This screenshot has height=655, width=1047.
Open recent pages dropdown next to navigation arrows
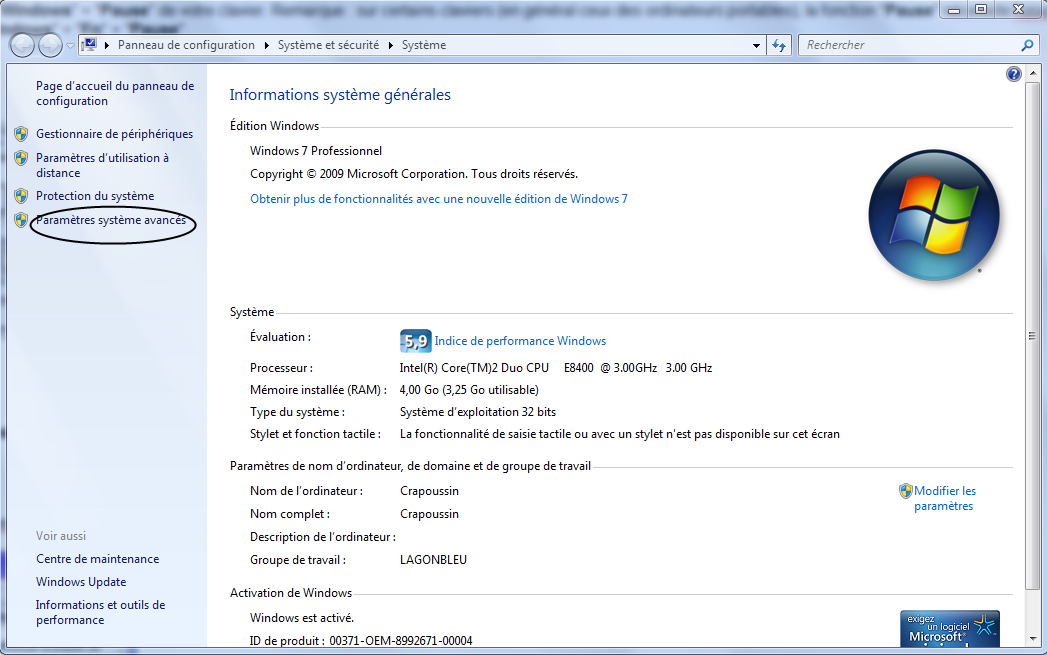point(70,45)
